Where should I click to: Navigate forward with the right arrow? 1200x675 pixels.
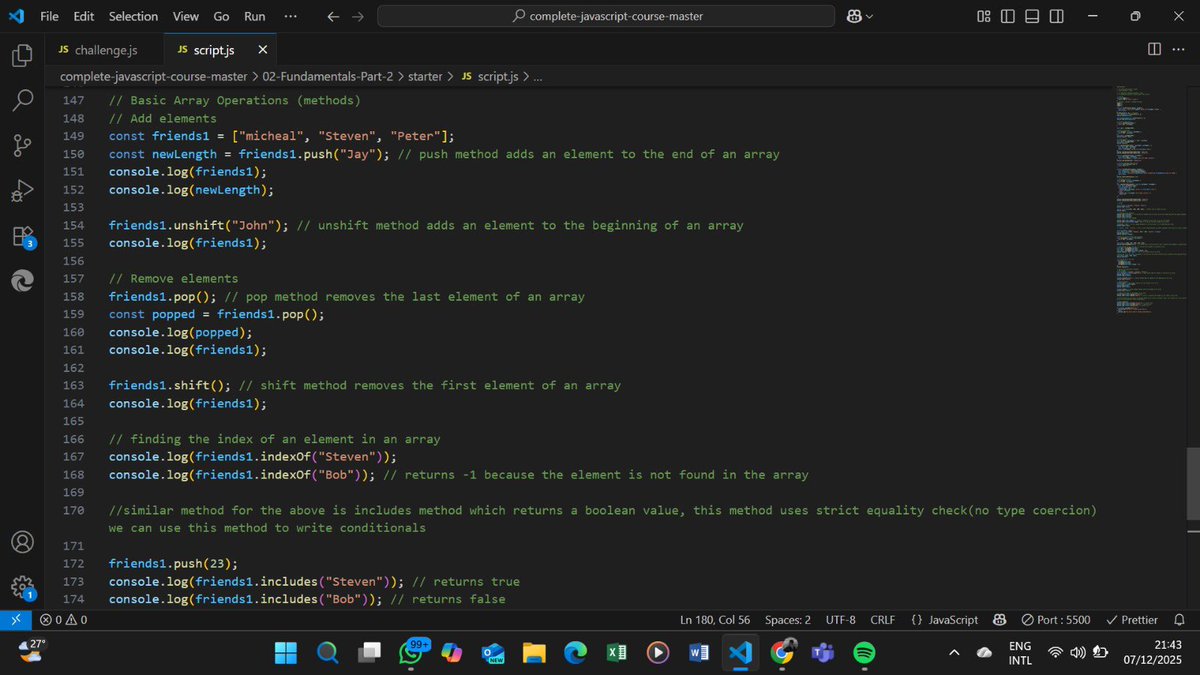(360, 16)
